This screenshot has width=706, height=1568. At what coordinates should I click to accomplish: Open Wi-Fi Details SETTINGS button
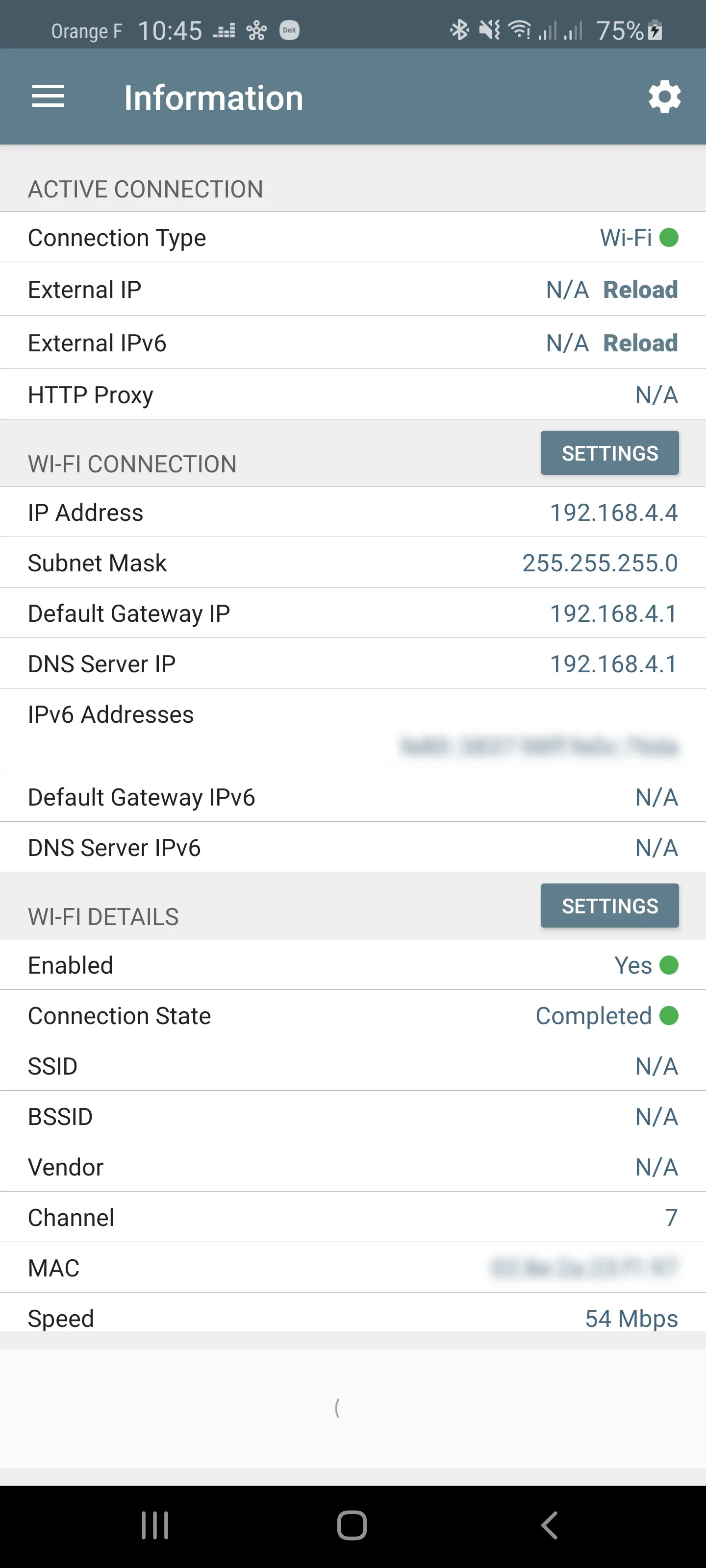[x=609, y=906]
